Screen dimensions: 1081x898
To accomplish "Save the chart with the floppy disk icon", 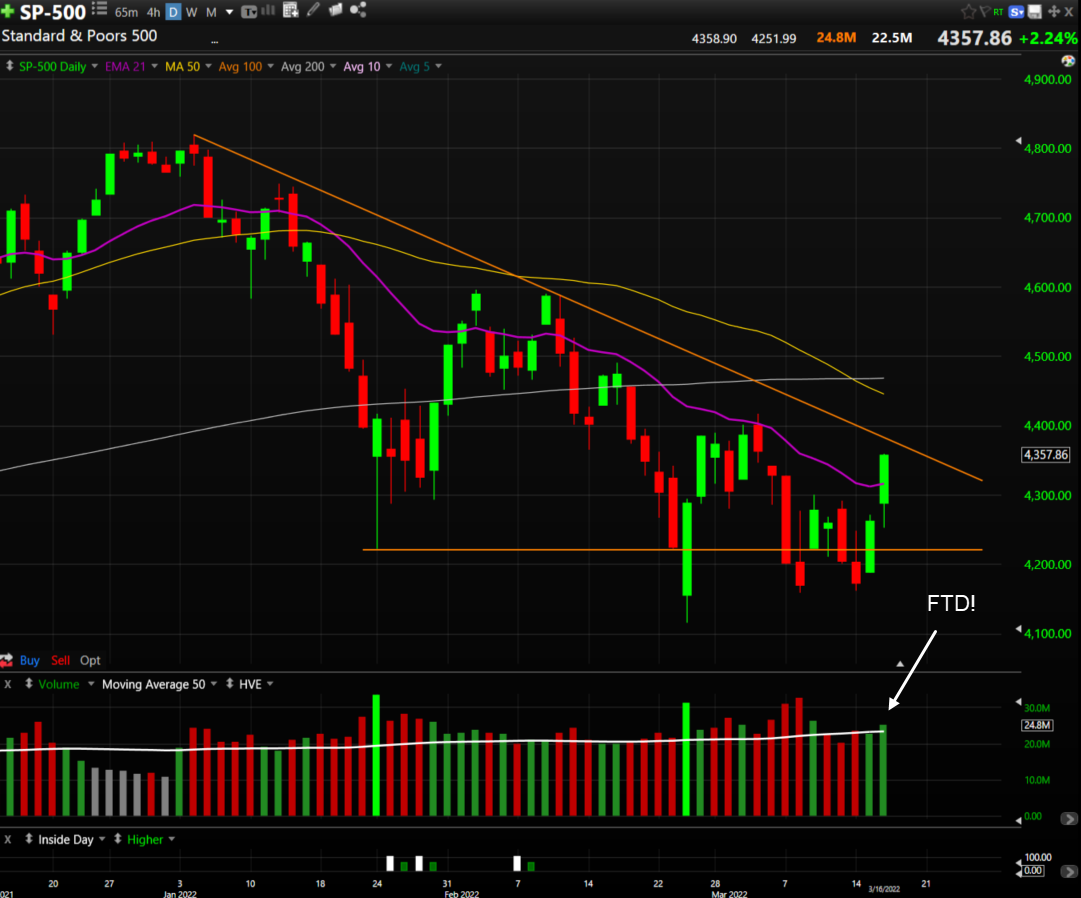I will coord(1035,12).
